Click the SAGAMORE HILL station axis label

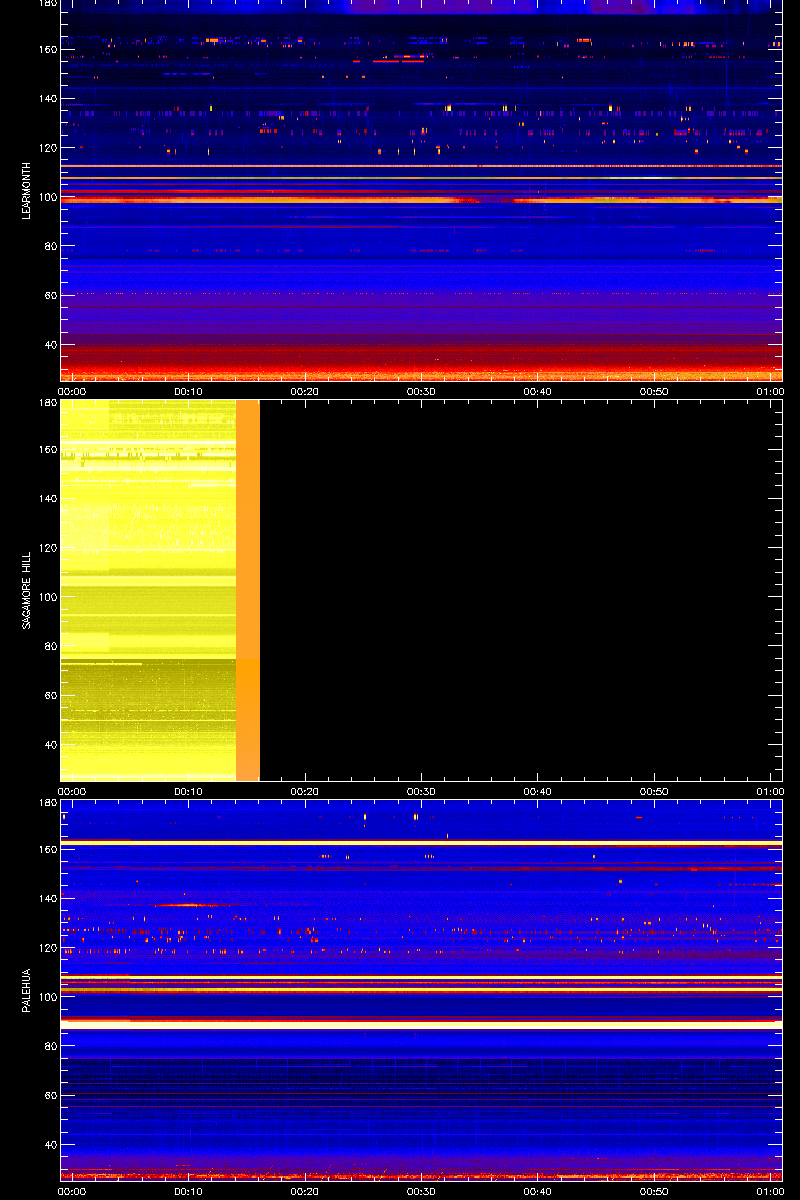click(28, 590)
